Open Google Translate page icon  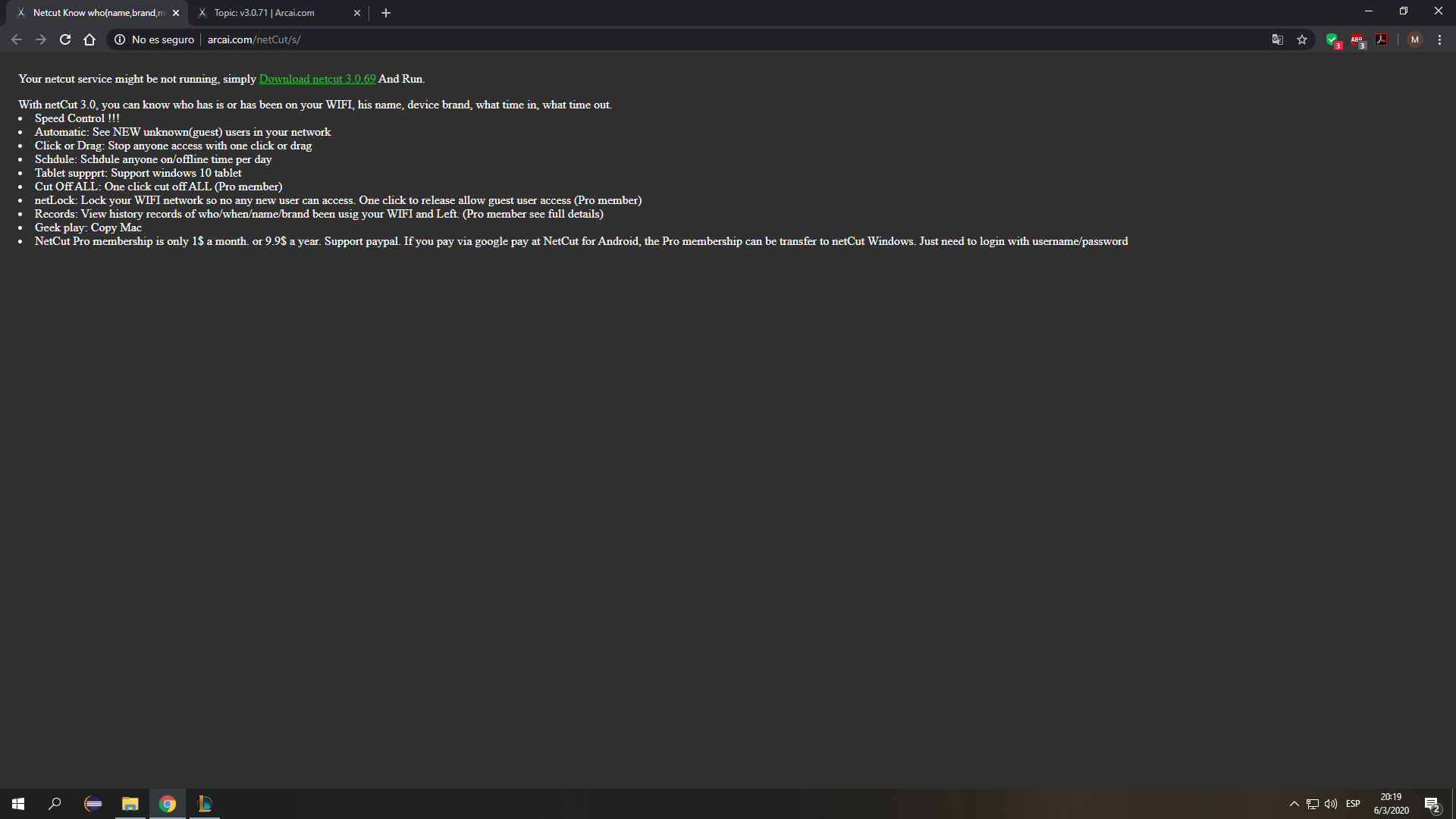(1278, 39)
